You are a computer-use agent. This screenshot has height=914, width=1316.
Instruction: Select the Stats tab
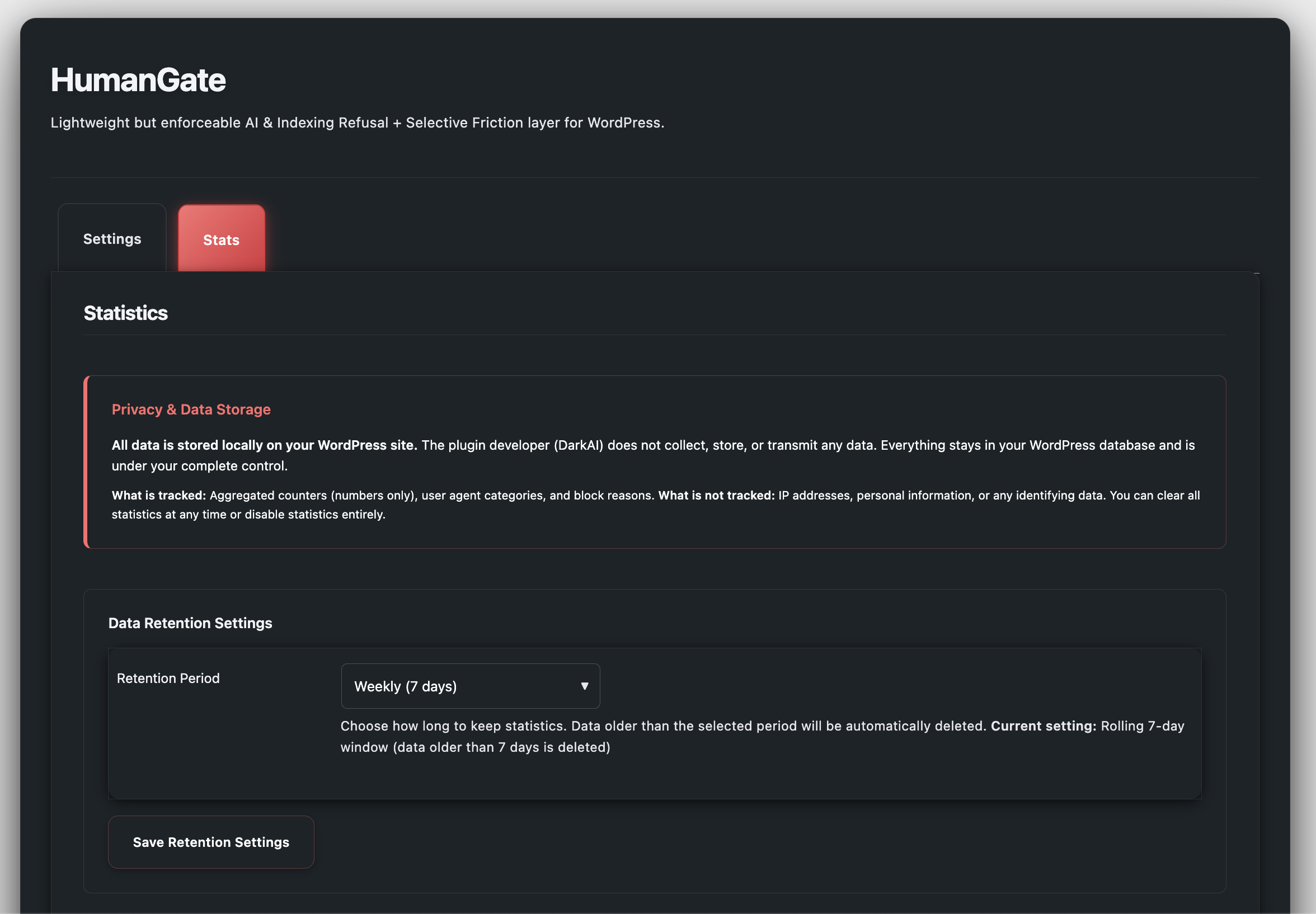(221, 239)
